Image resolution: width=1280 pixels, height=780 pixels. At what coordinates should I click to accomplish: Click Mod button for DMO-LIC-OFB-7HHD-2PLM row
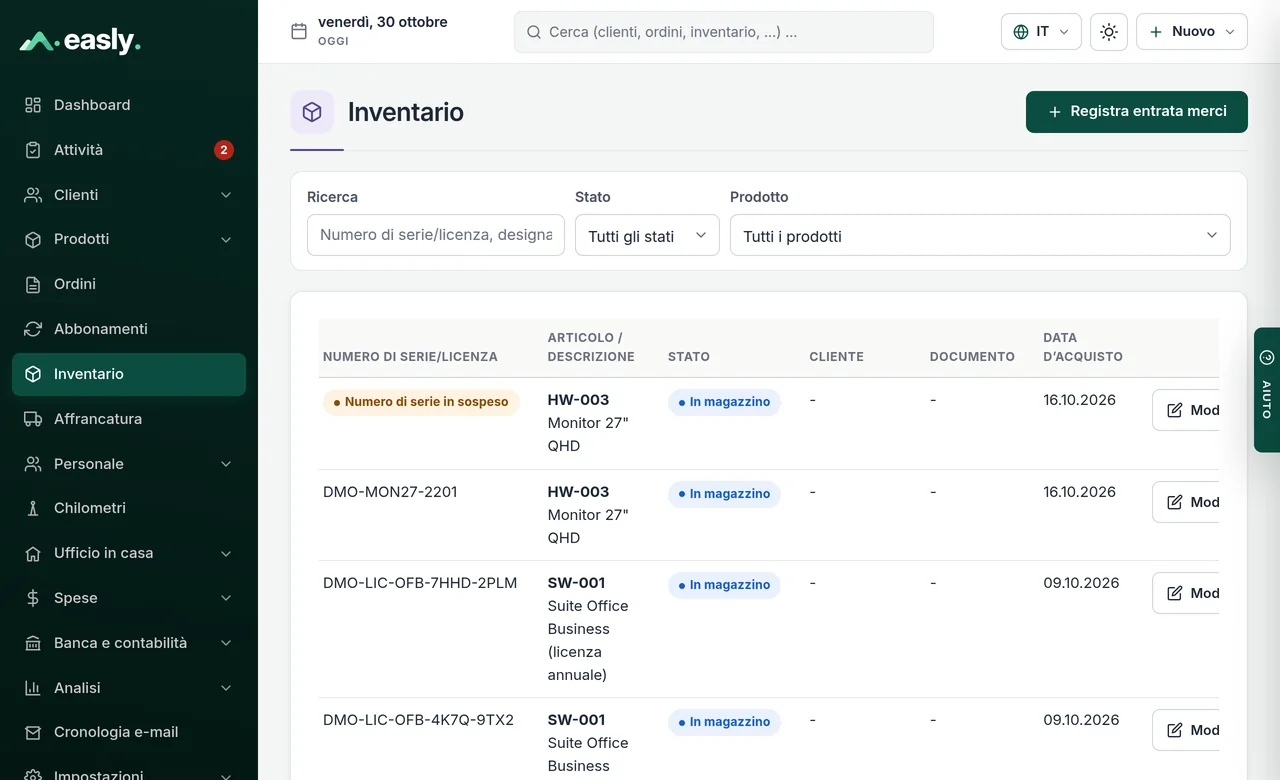[x=1186, y=593]
